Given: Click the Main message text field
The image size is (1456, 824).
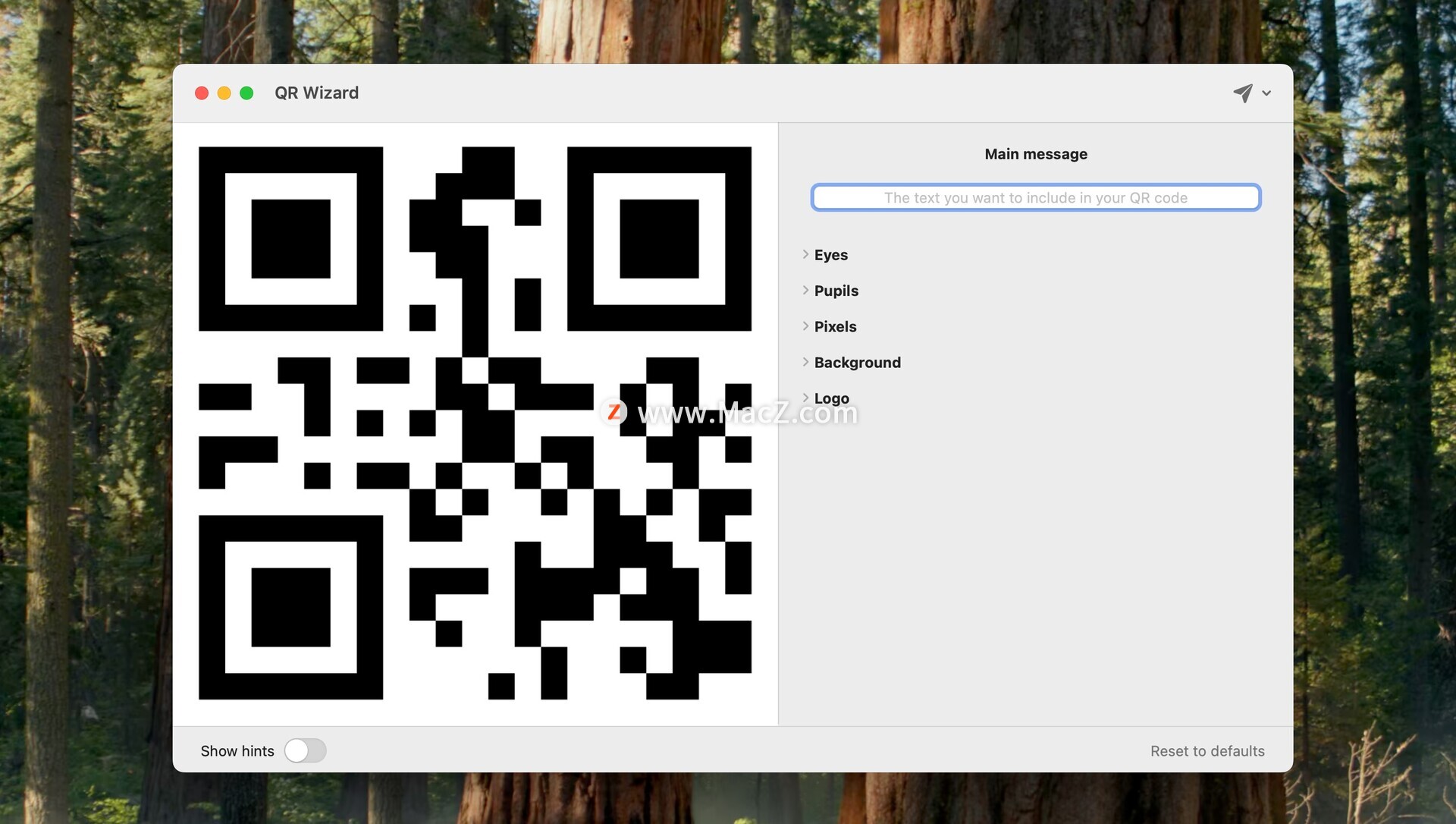Looking at the screenshot, I should click(x=1036, y=197).
